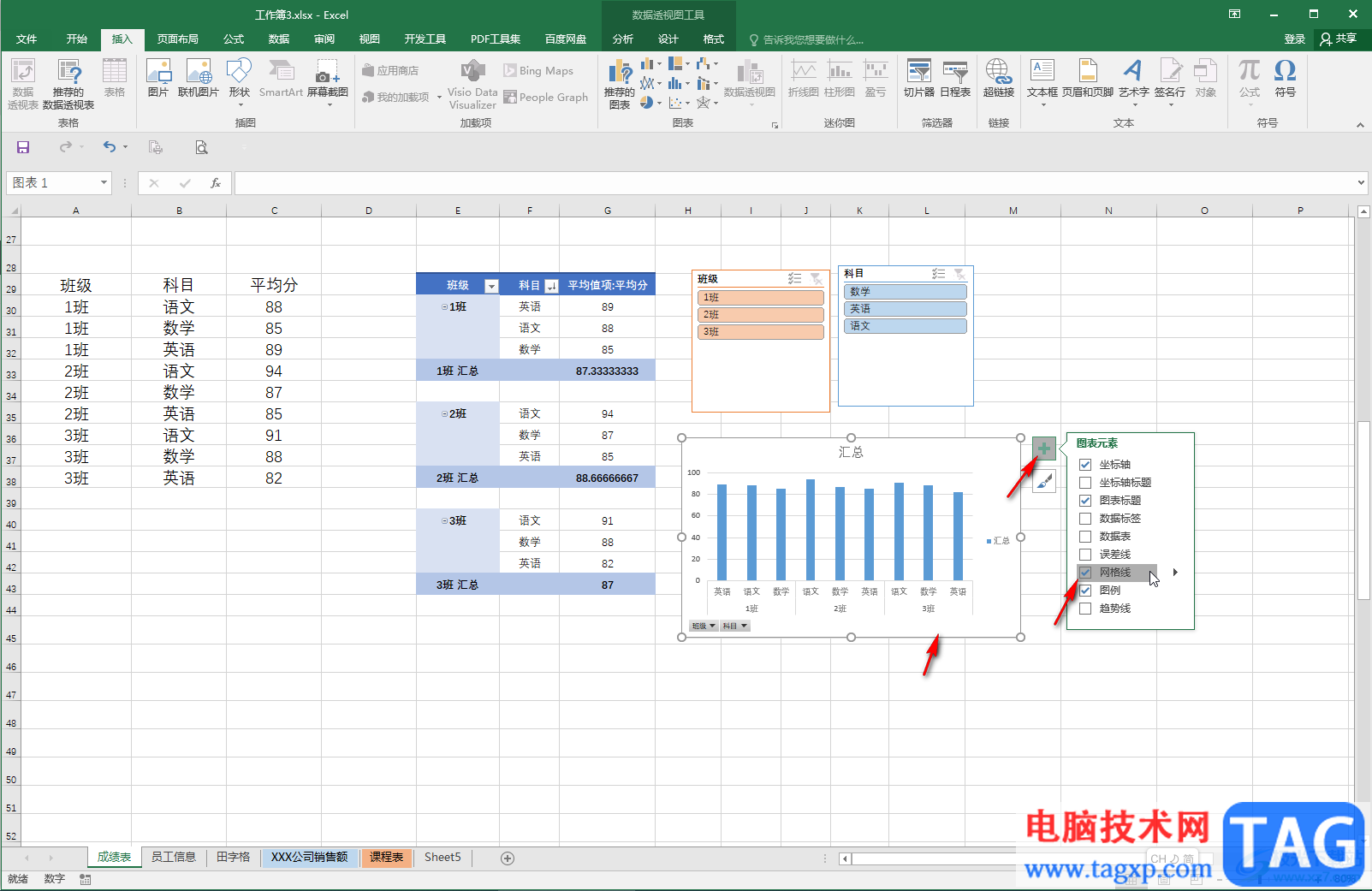
Task: Take a screenshot clipping
Action: 328,81
